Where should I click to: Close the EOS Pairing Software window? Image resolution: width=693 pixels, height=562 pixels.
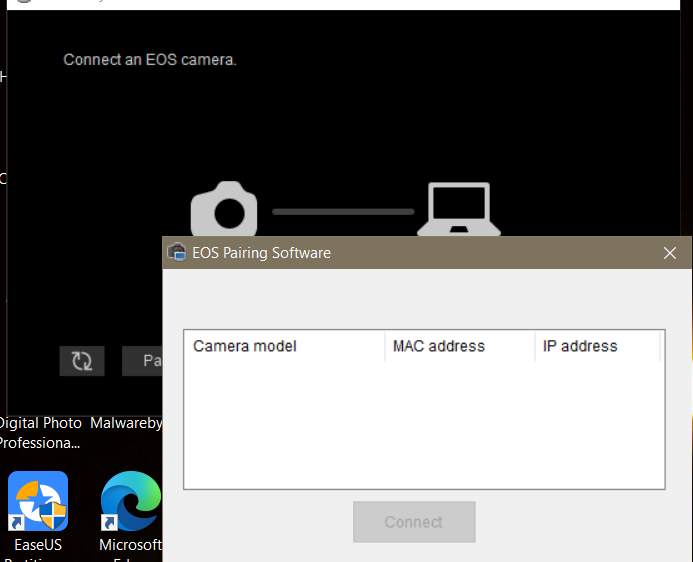[670, 253]
